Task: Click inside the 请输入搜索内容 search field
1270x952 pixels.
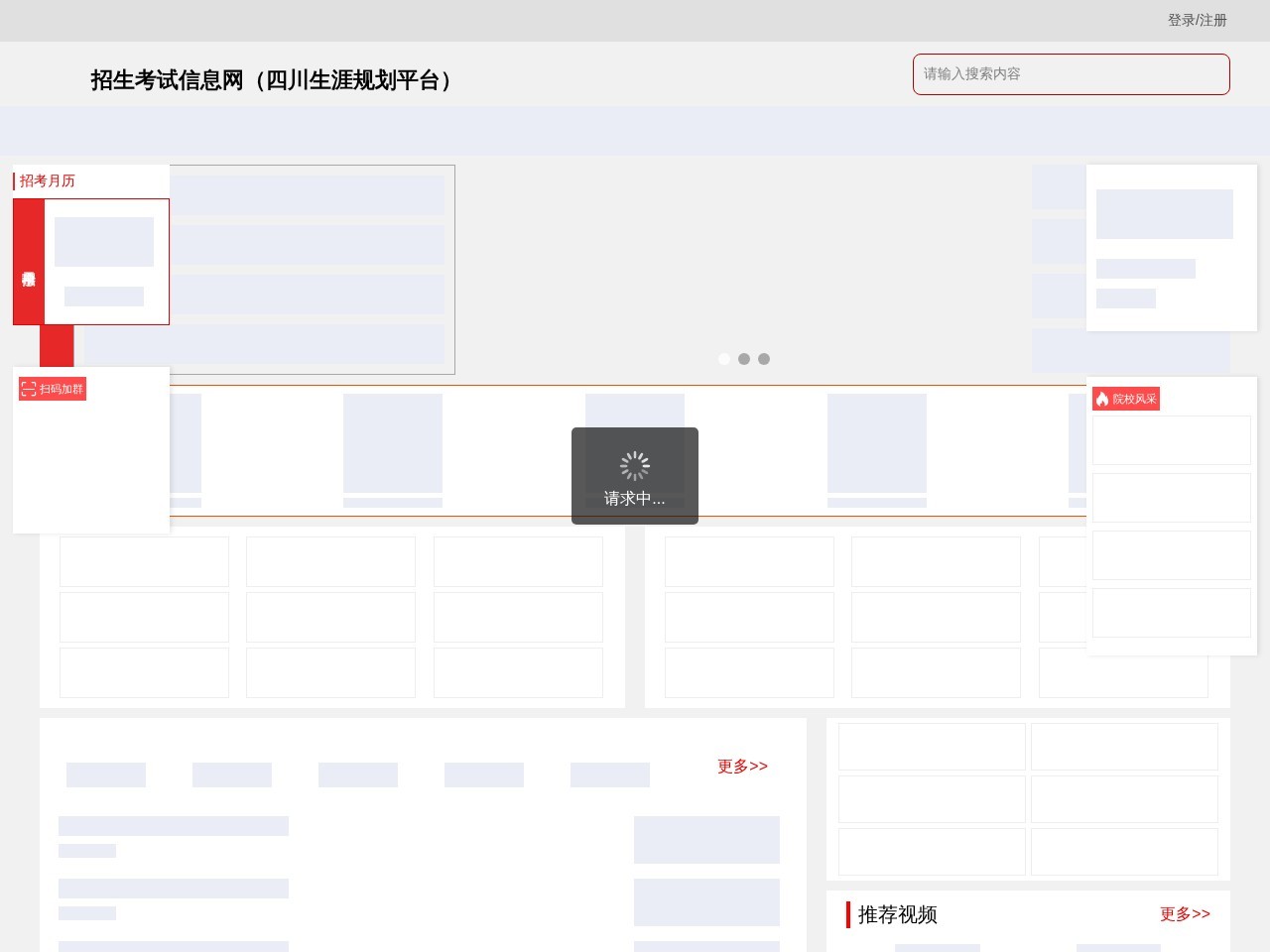Action: 1071,74
